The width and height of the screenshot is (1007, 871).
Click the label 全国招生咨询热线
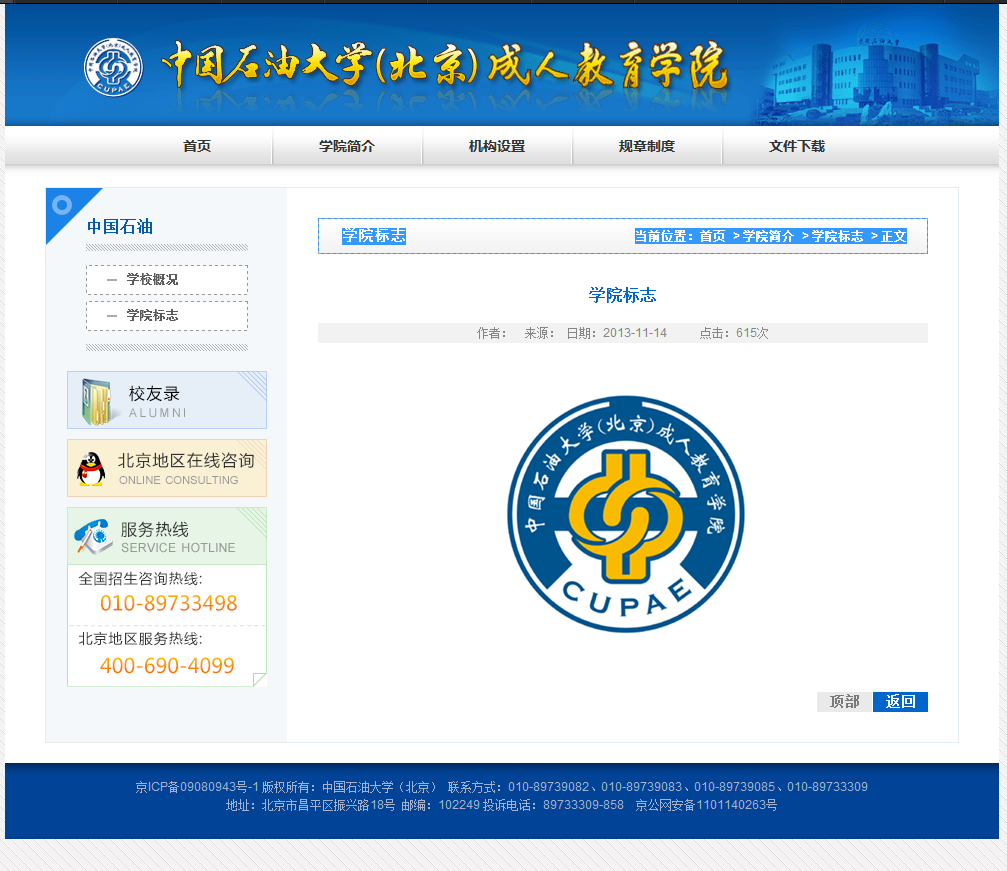(140, 579)
